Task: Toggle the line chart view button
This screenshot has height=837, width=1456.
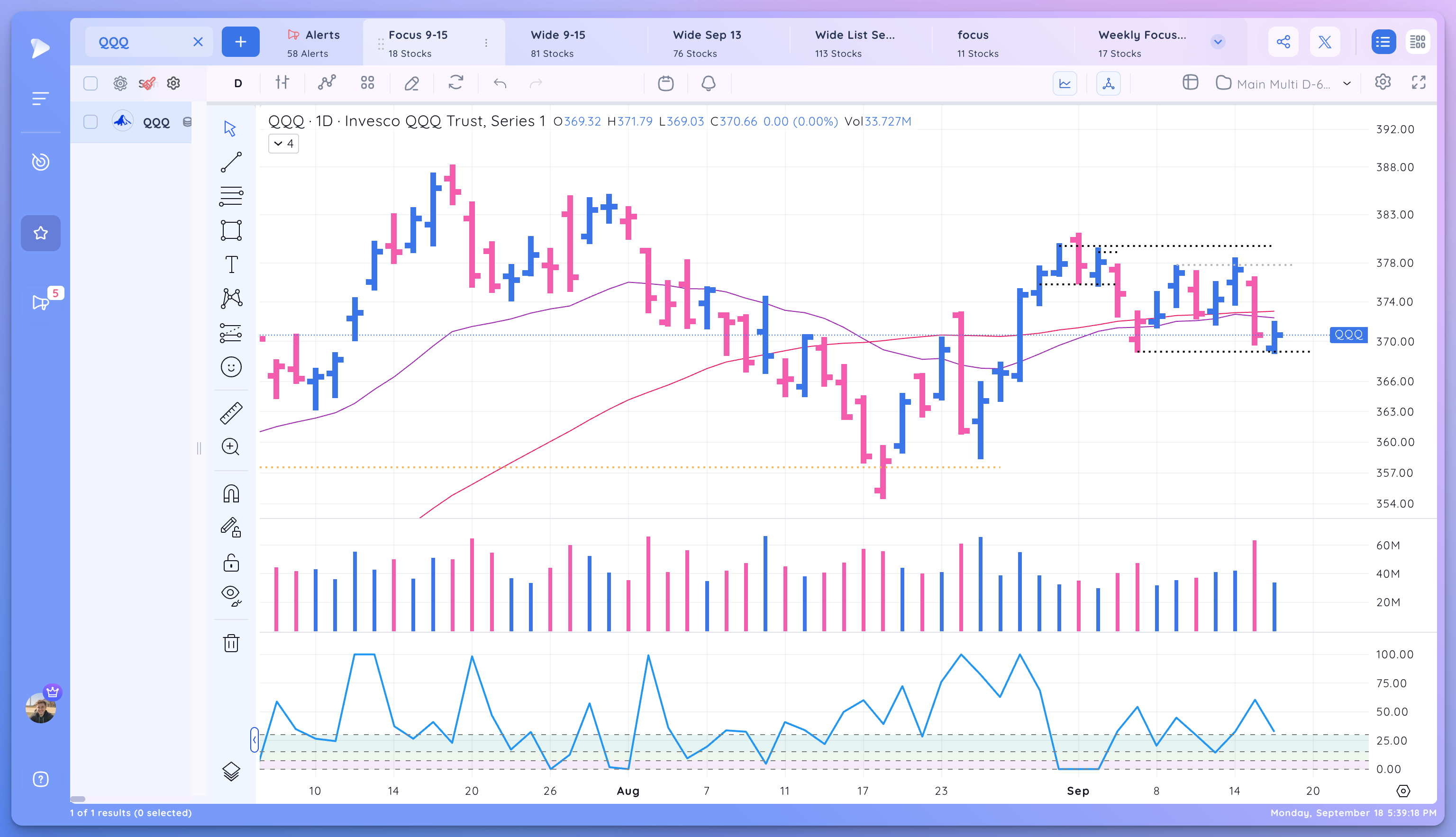Action: coord(1065,84)
